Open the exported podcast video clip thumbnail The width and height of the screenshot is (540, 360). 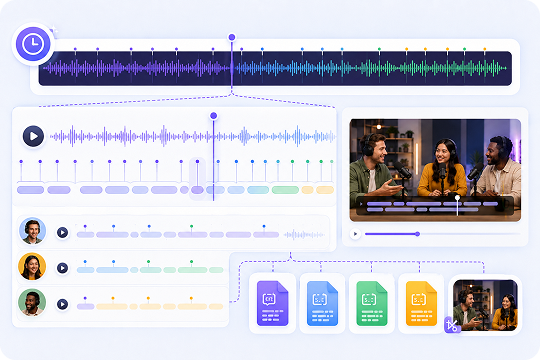click(485, 305)
